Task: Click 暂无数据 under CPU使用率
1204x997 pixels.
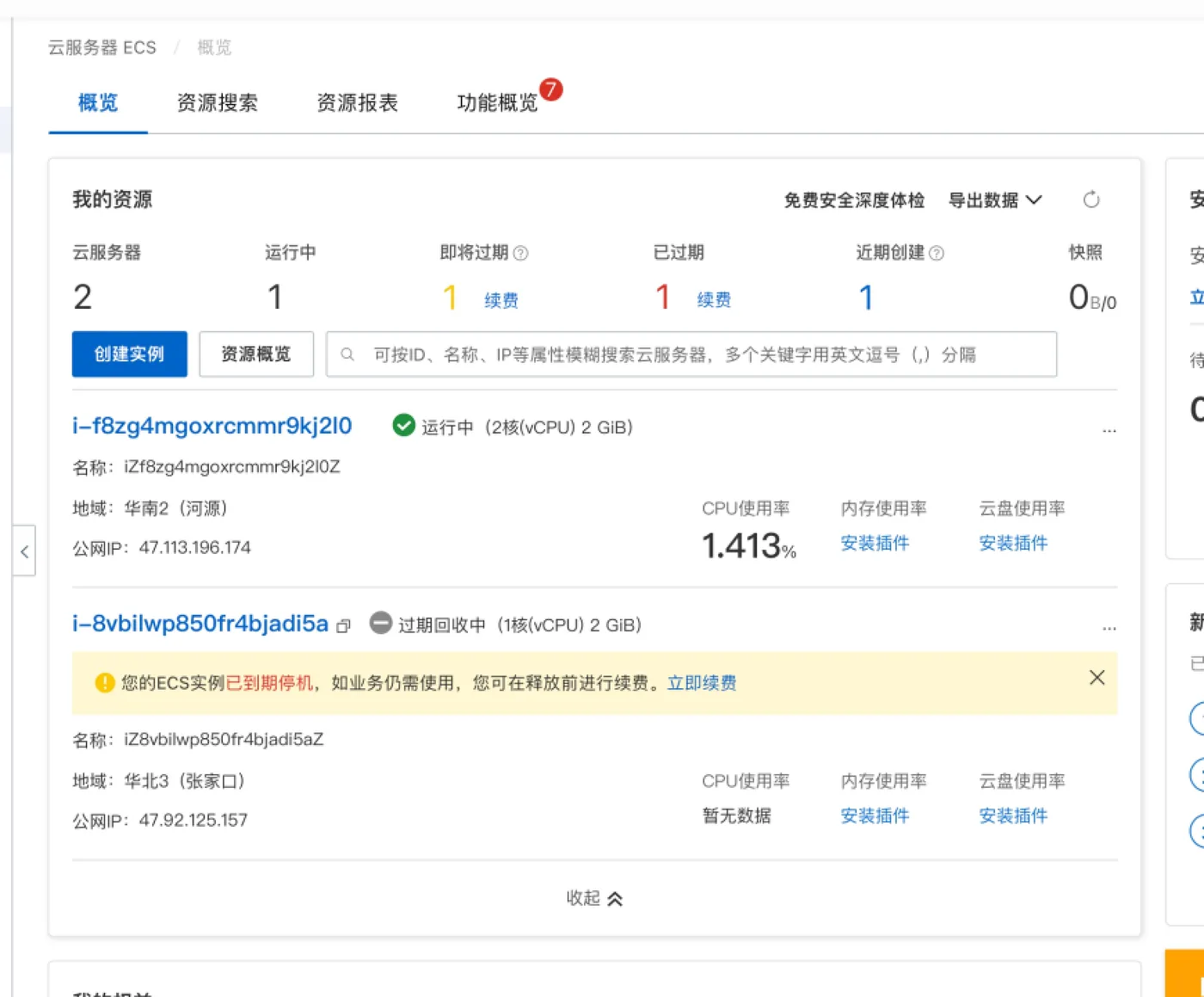Action: (x=736, y=815)
